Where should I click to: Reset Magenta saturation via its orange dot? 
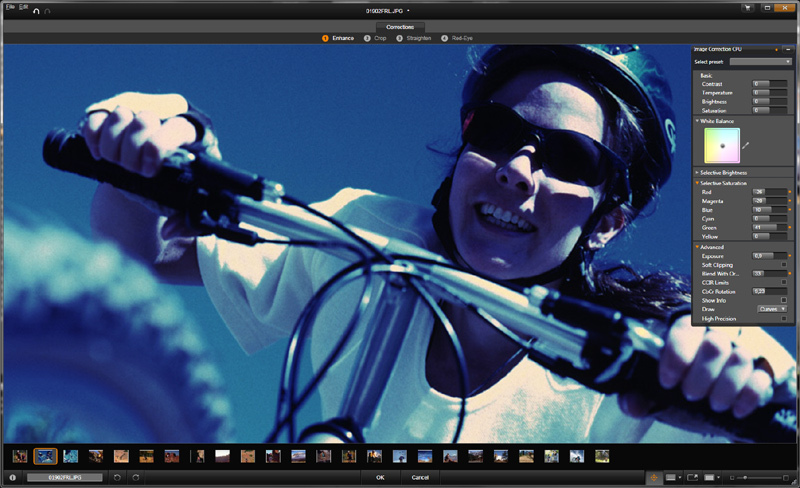[790, 201]
